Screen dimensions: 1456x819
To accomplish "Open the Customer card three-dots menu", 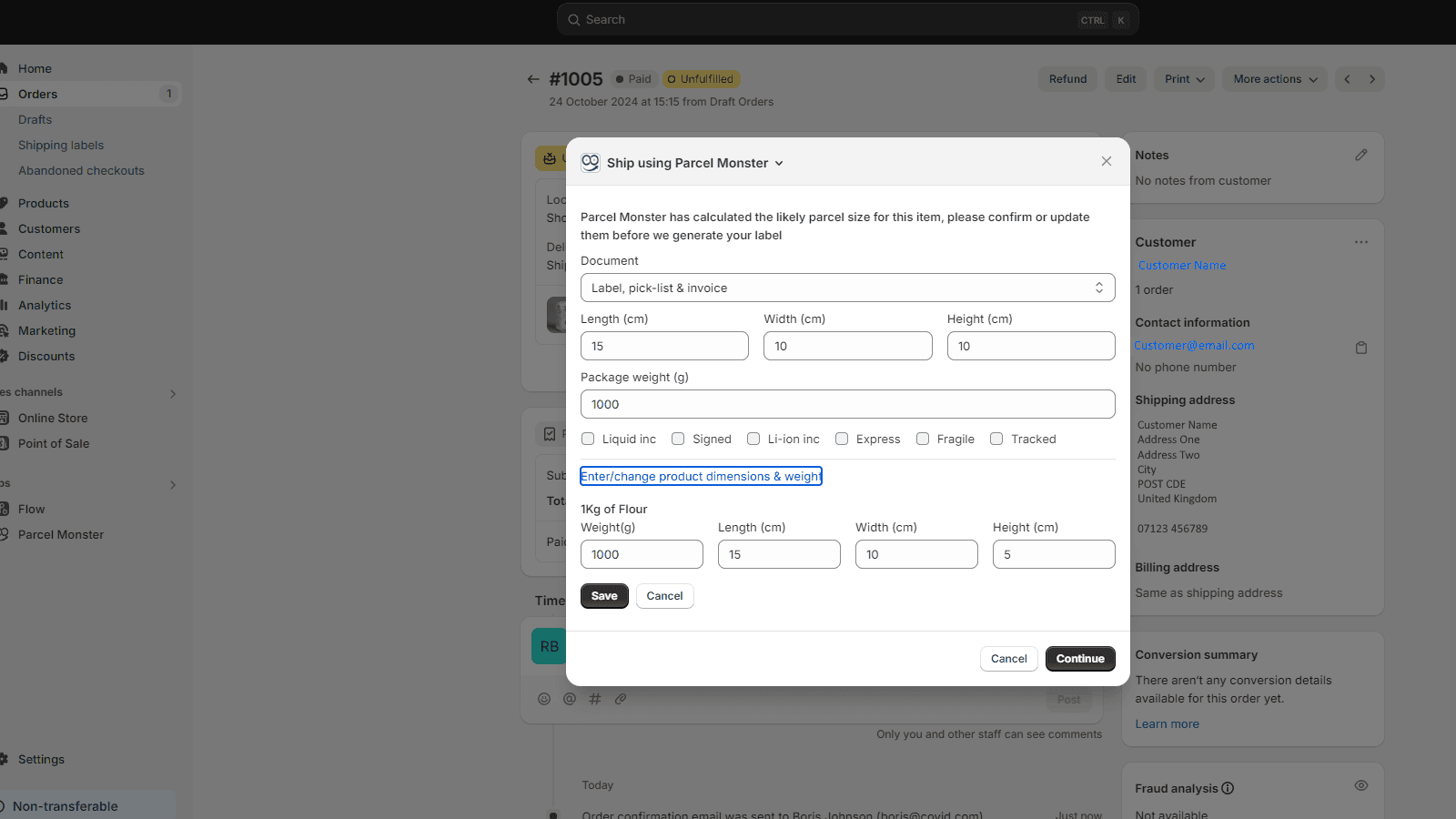I will tap(1360, 242).
